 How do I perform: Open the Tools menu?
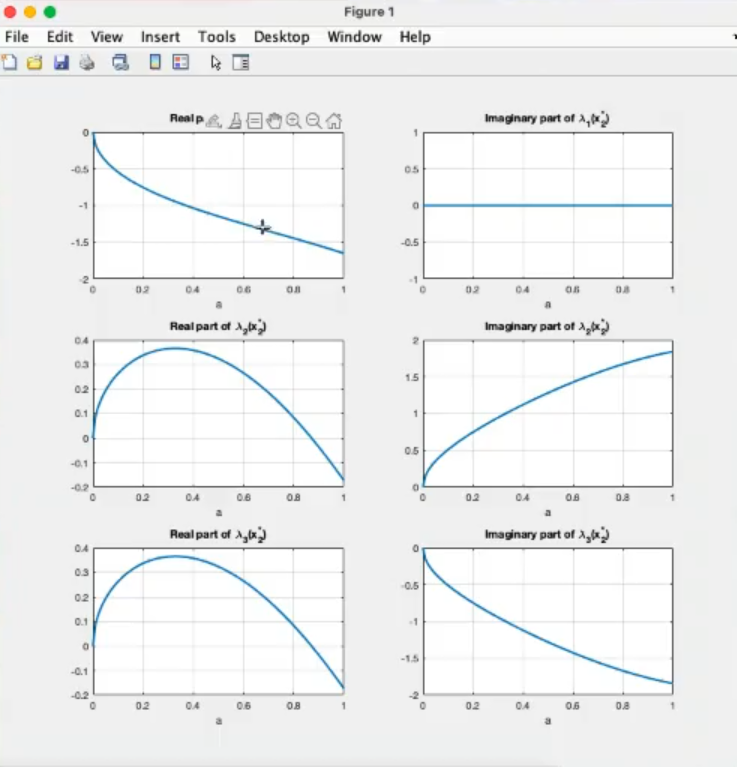[x=217, y=37]
